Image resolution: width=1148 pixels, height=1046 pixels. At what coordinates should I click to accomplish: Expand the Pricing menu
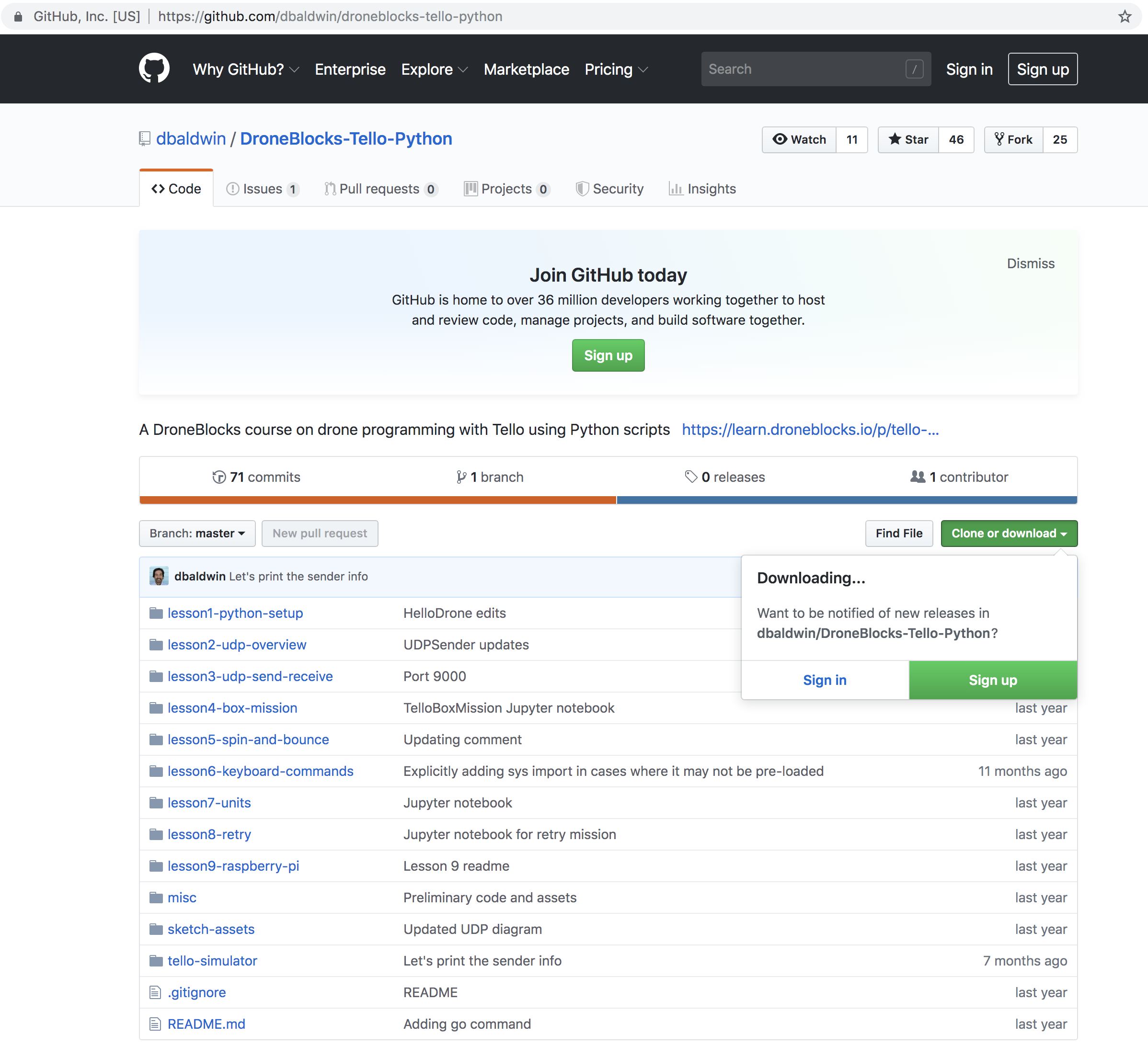tap(616, 69)
